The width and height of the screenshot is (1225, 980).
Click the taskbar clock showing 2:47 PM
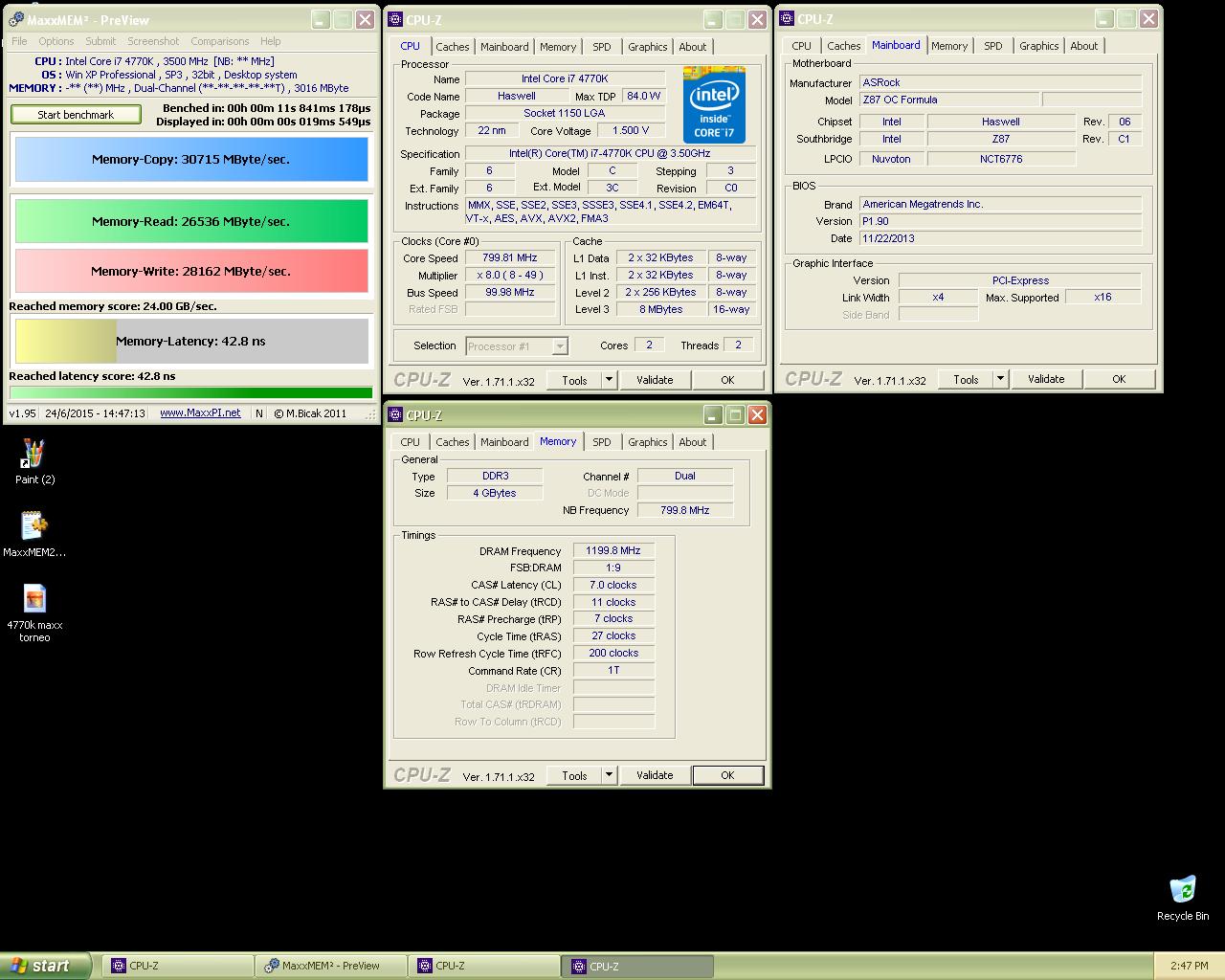click(x=1189, y=966)
